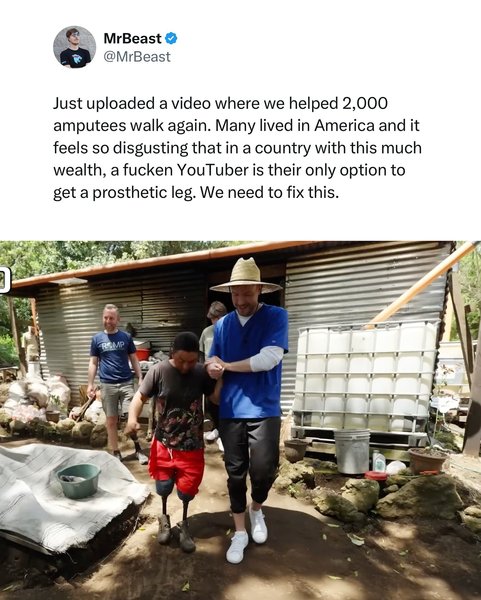This screenshot has height=600, width=481.
Task: Select the beast logo on avatar's shirt
Action: [77, 59]
